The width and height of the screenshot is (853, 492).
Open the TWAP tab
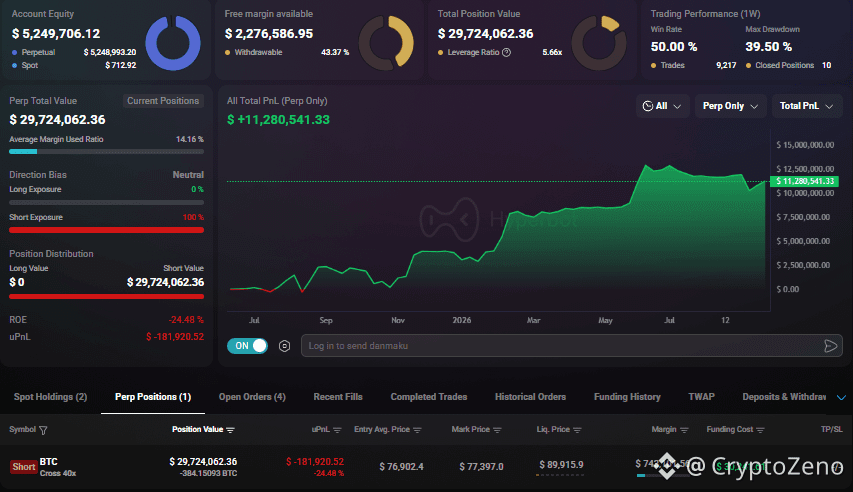tap(701, 397)
